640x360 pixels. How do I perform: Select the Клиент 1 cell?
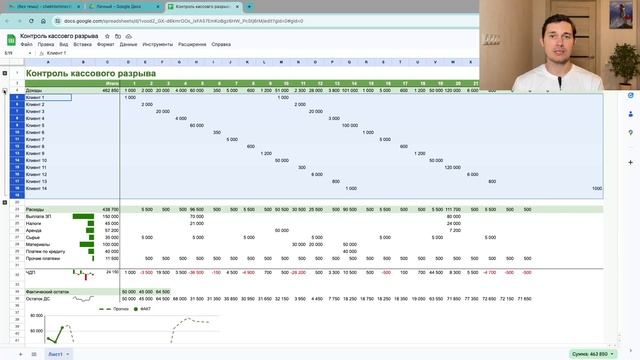[48, 98]
